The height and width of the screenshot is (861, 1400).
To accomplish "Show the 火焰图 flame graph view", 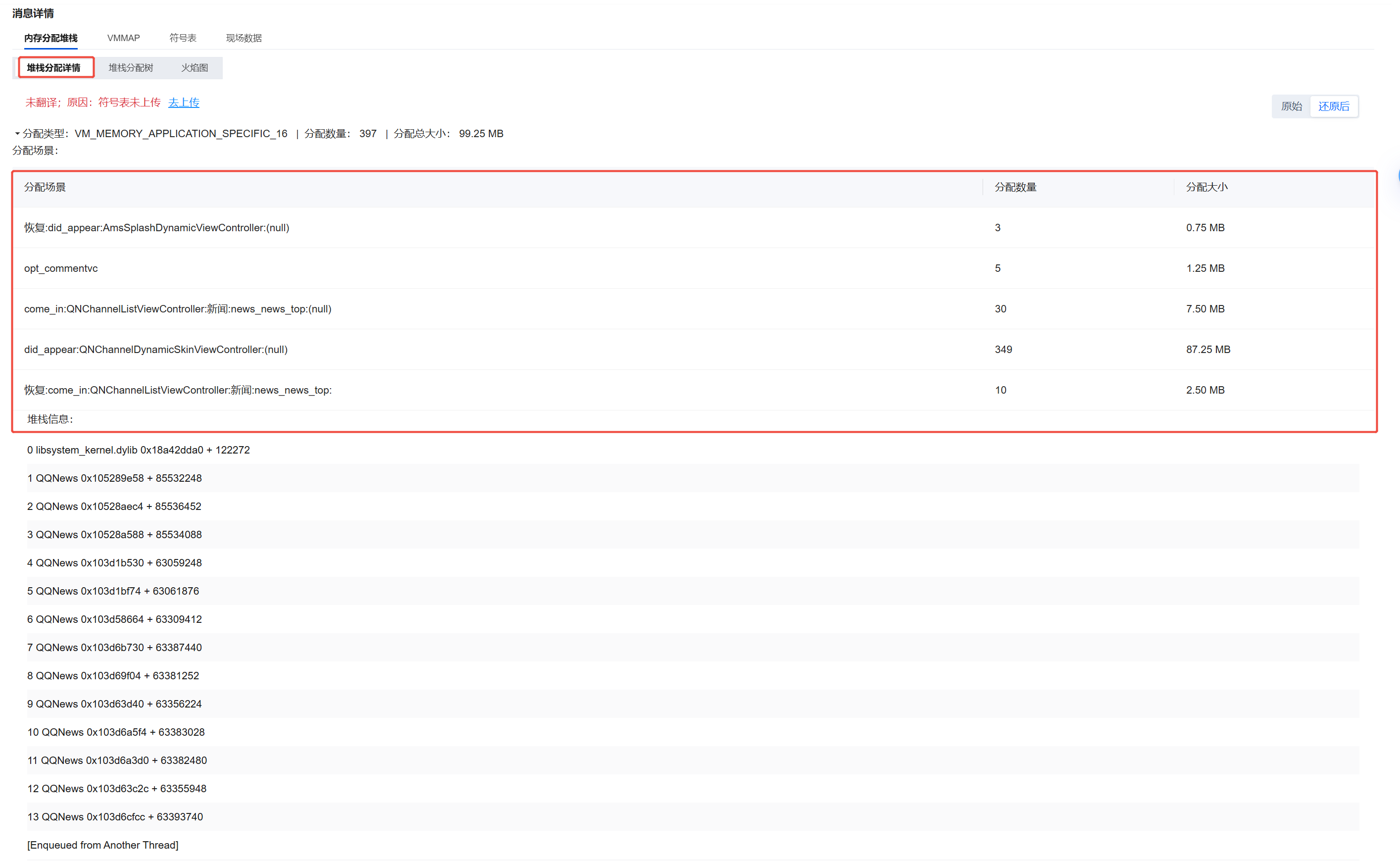I will click(x=194, y=68).
